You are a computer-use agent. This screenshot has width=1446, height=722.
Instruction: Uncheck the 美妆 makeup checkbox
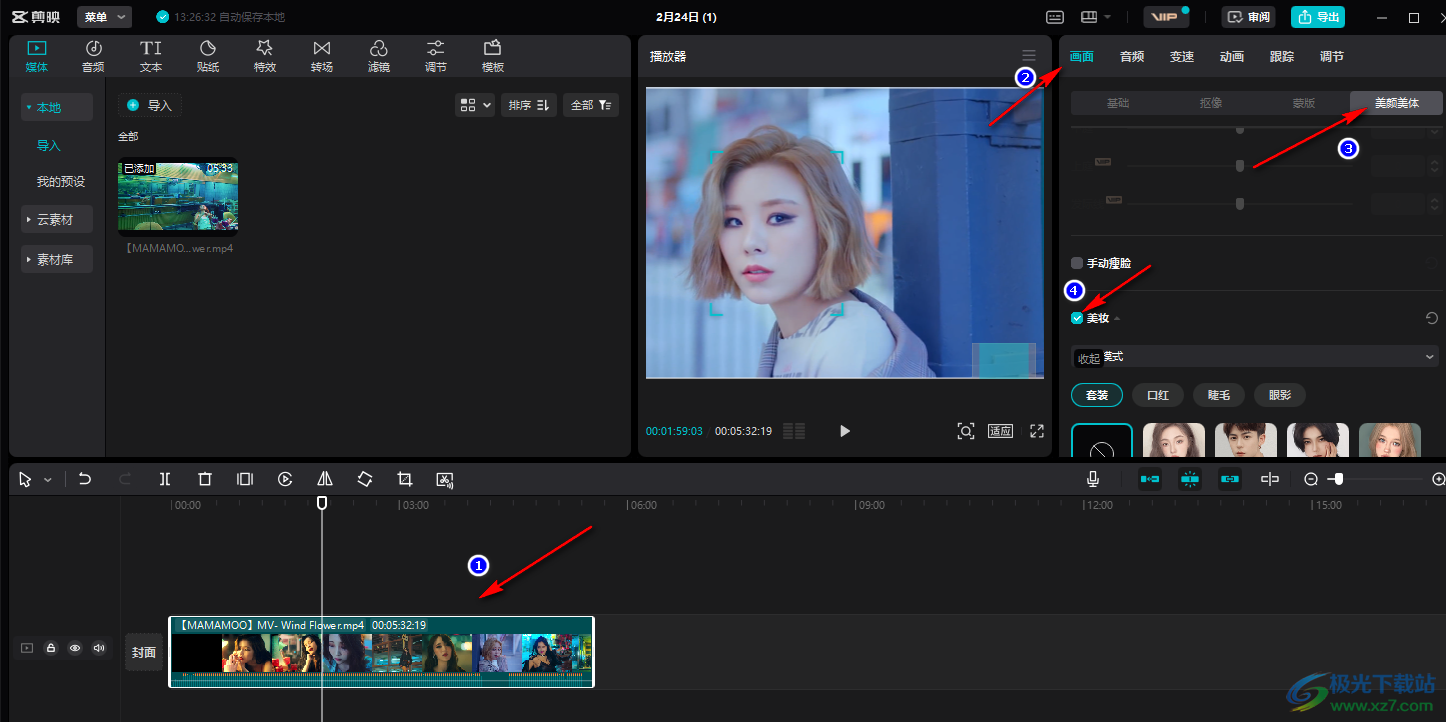(x=1077, y=318)
